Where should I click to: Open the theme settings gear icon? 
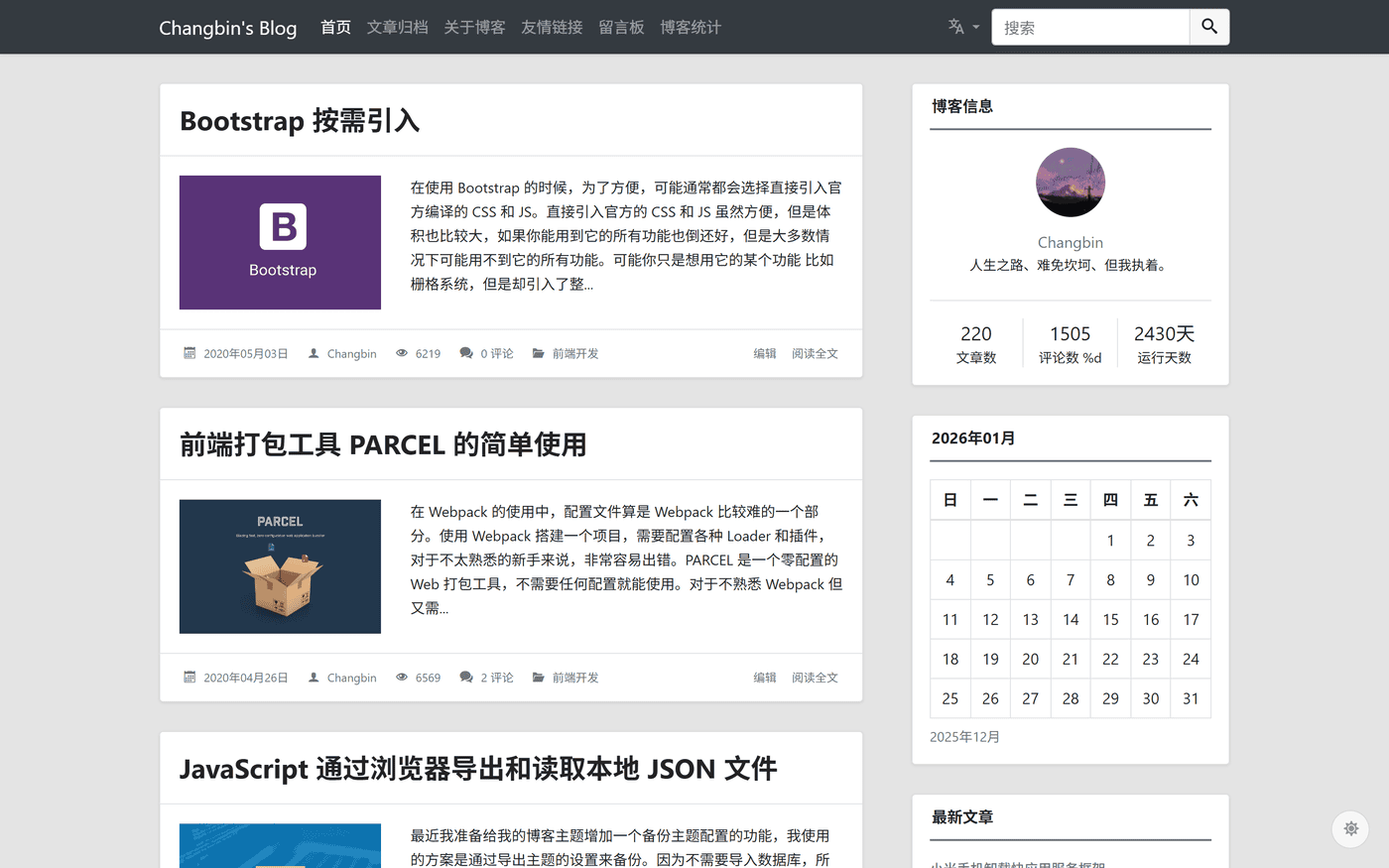pyautogui.click(x=1350, y=828)
